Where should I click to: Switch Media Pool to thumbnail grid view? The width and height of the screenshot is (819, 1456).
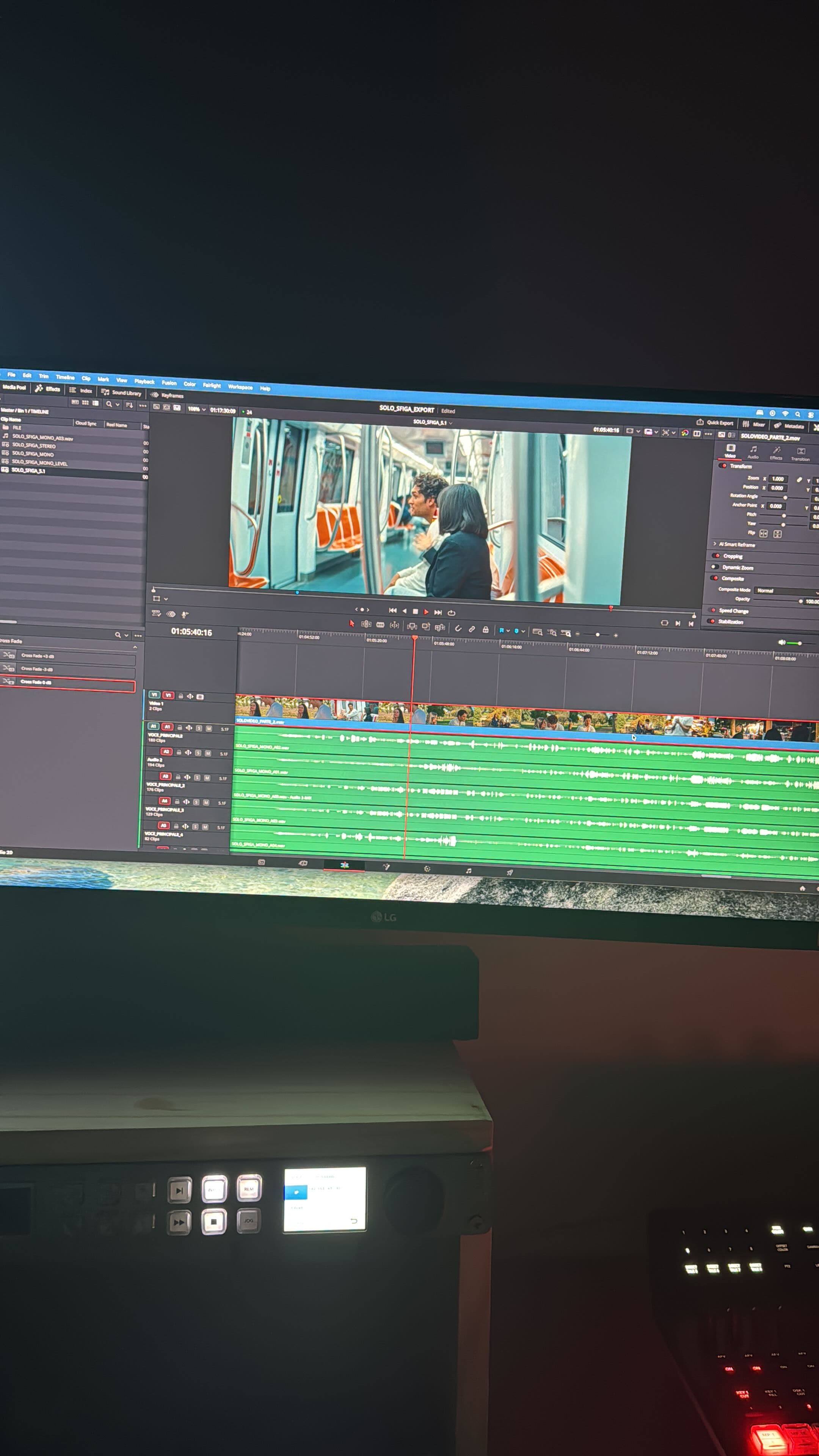point(85,403)
